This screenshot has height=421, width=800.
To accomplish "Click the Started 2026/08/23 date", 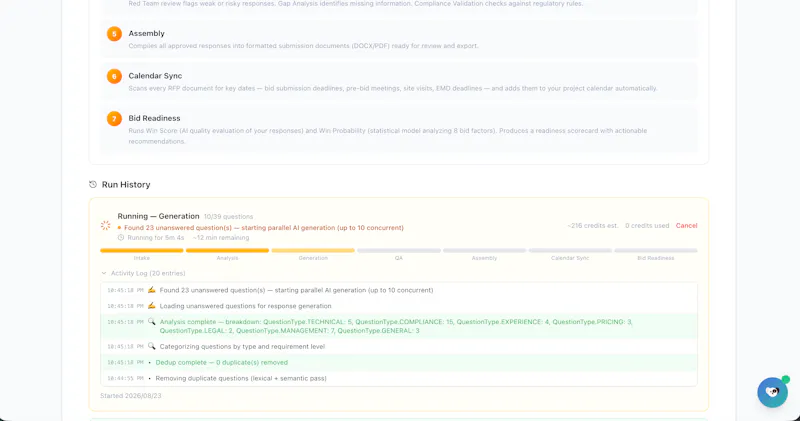I will 131,395.
